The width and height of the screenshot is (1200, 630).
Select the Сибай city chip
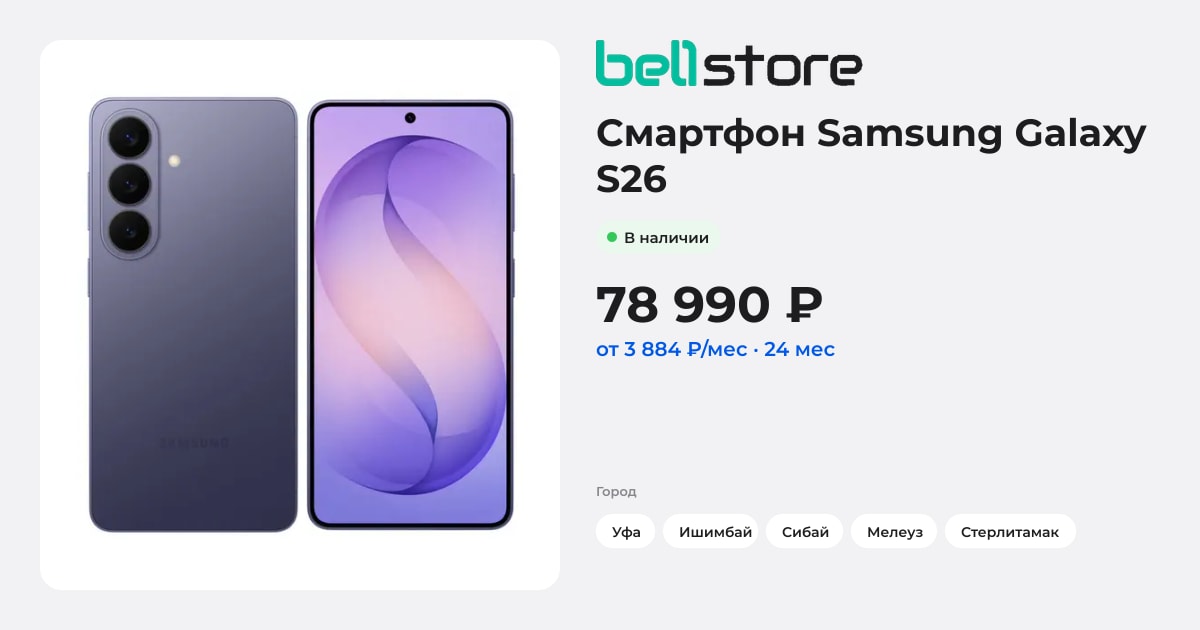[805, 532]
